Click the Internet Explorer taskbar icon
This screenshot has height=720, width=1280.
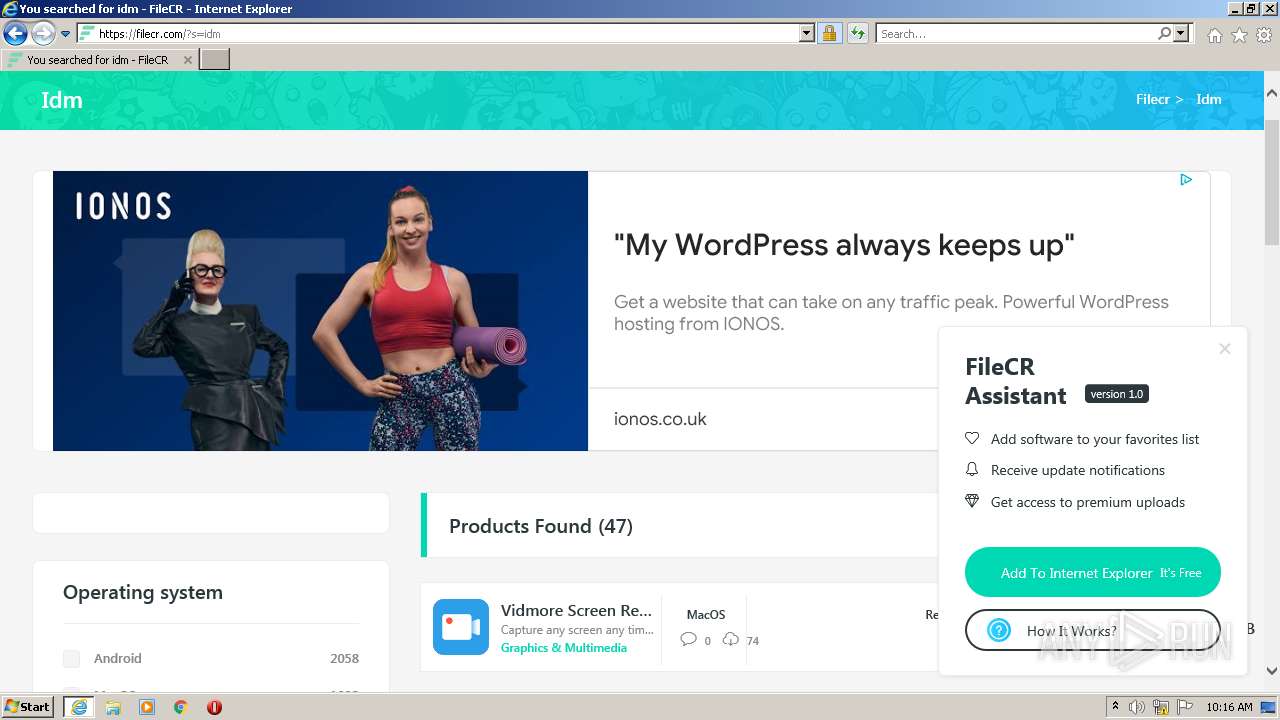coord(78,706)
